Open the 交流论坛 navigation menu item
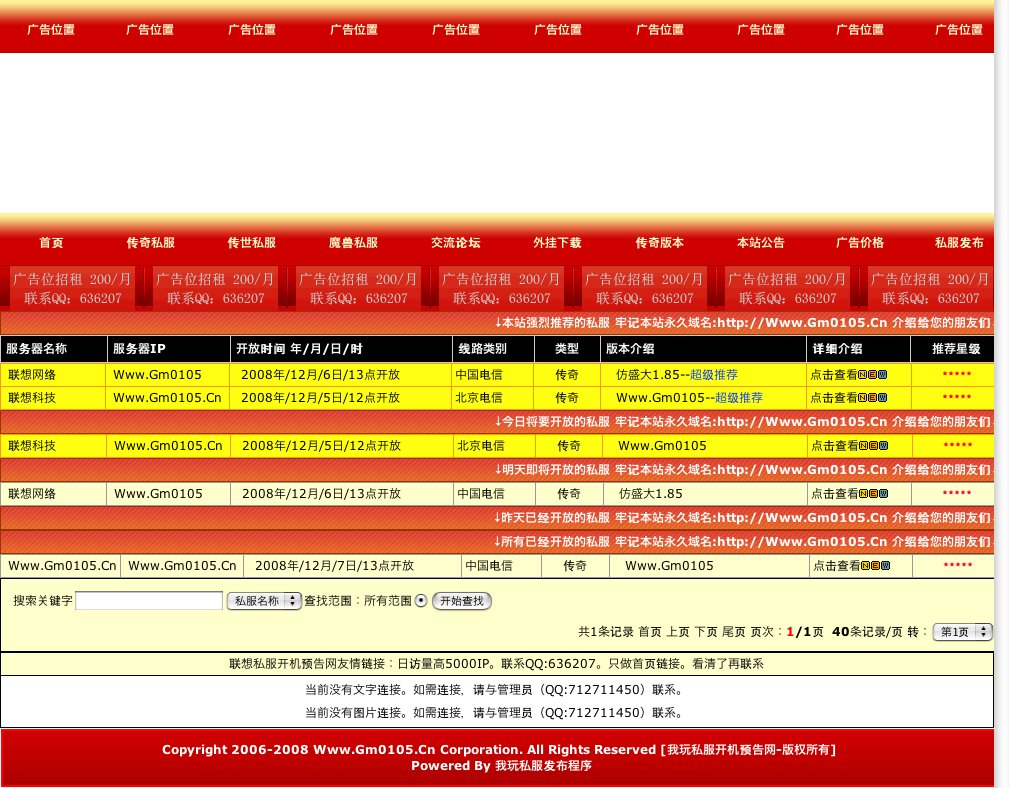This screenshot has height=788, width=1009. click(455, 242)
